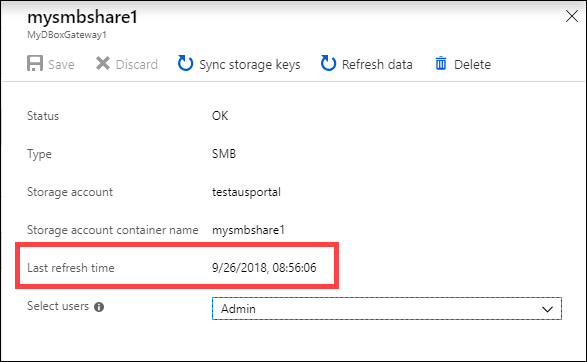
Task: Choose Refresh data command
Action: (377, 64)
